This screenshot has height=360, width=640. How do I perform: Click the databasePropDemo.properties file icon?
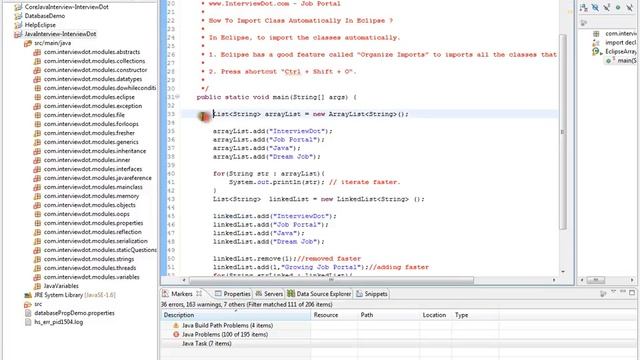pos(27,313)
